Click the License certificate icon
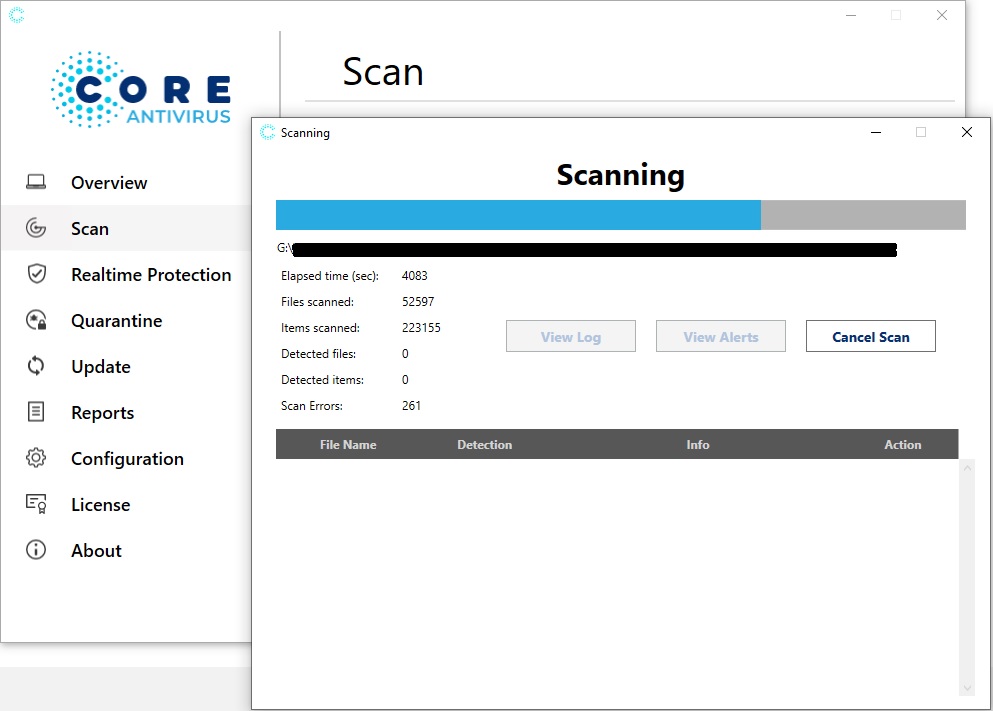This screenshot has width=993, height=711. point(36,504)
